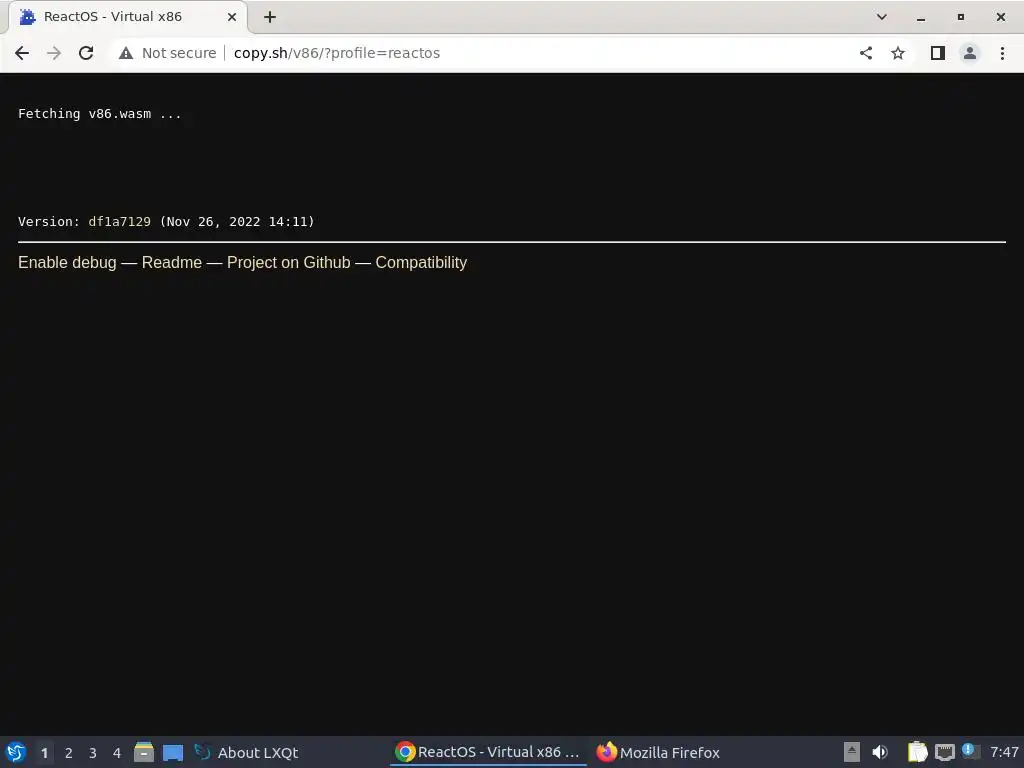Bookmark this page with the star icon
This screenshot has width=1024, height=768.
[x=898, y=53]
